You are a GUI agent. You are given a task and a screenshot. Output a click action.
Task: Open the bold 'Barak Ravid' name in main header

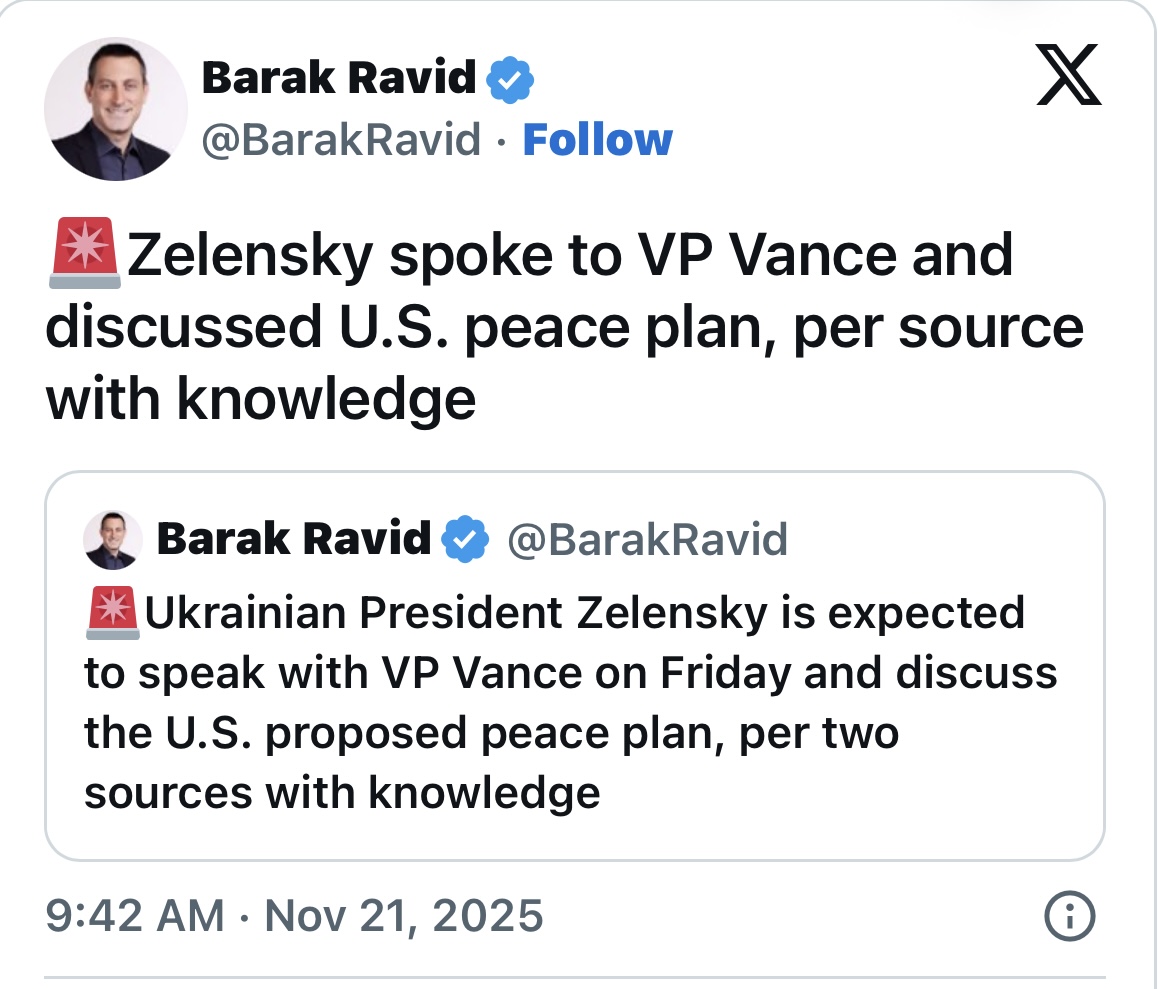(339, 78)
